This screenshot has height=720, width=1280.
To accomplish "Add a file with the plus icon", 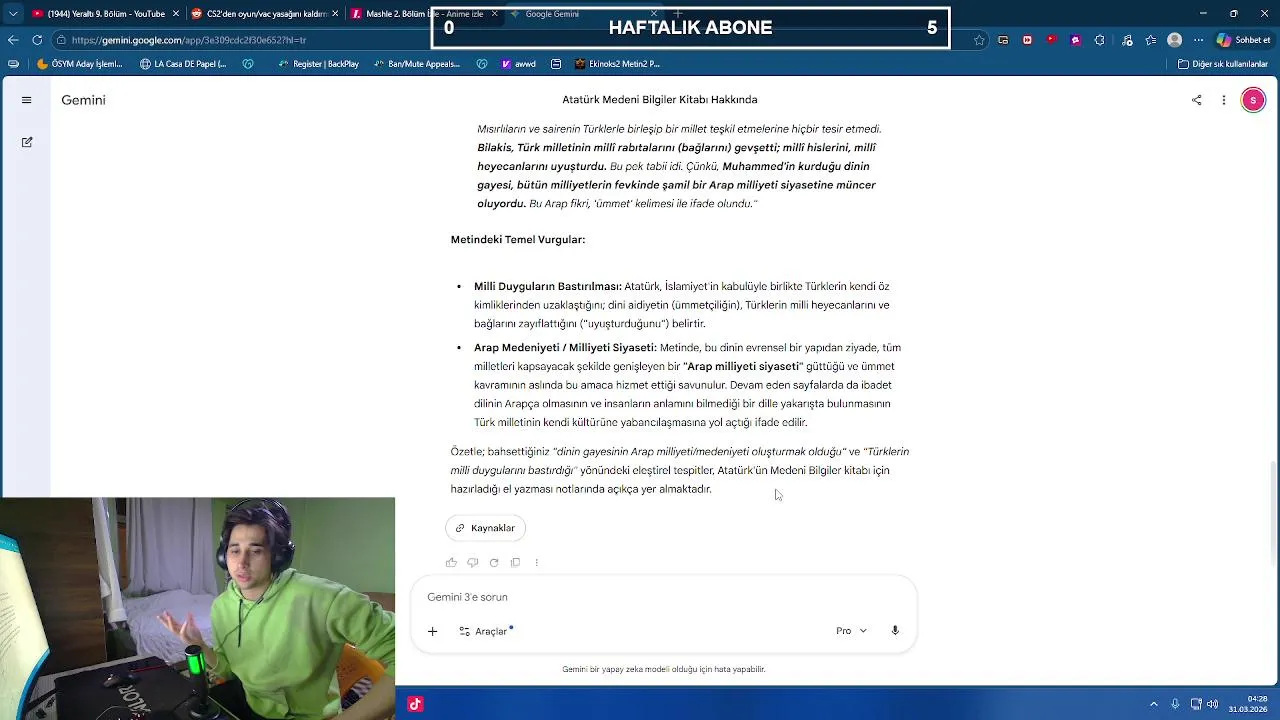I will (x=432, y=631).
